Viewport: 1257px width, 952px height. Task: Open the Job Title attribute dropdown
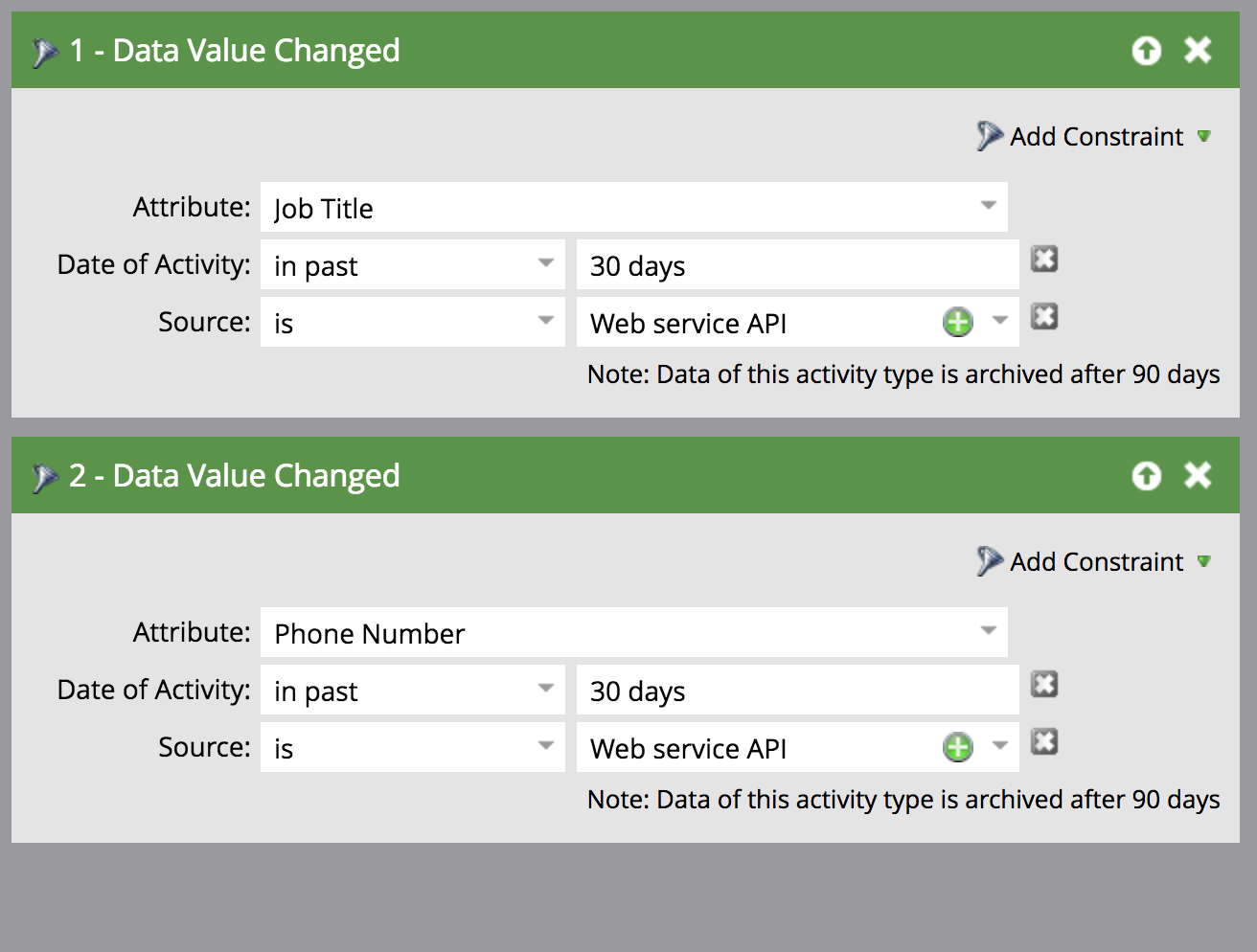989,206
